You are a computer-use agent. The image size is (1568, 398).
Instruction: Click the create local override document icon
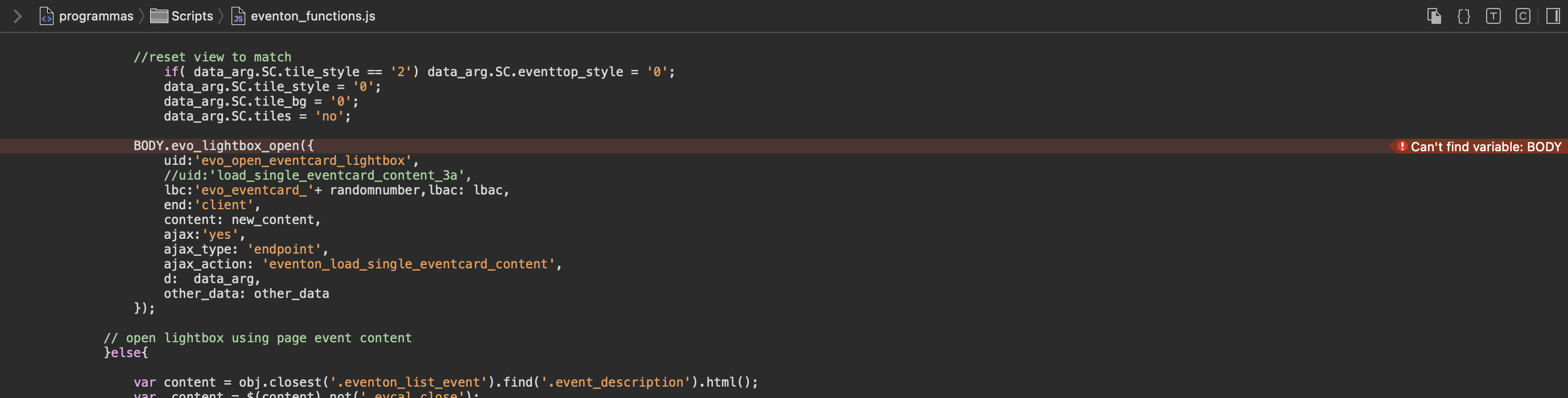pos(1434,16)
